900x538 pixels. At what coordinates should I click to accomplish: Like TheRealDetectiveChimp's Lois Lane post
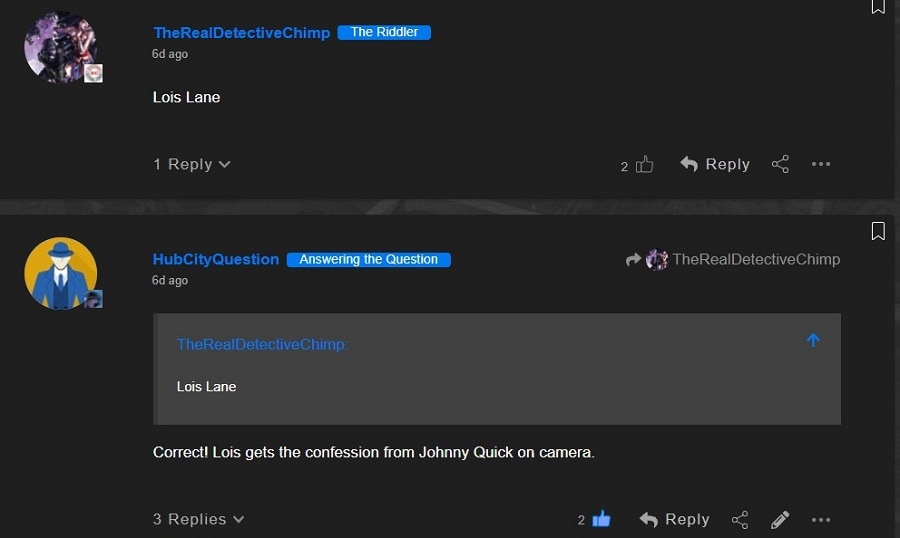tap(644, 165)
